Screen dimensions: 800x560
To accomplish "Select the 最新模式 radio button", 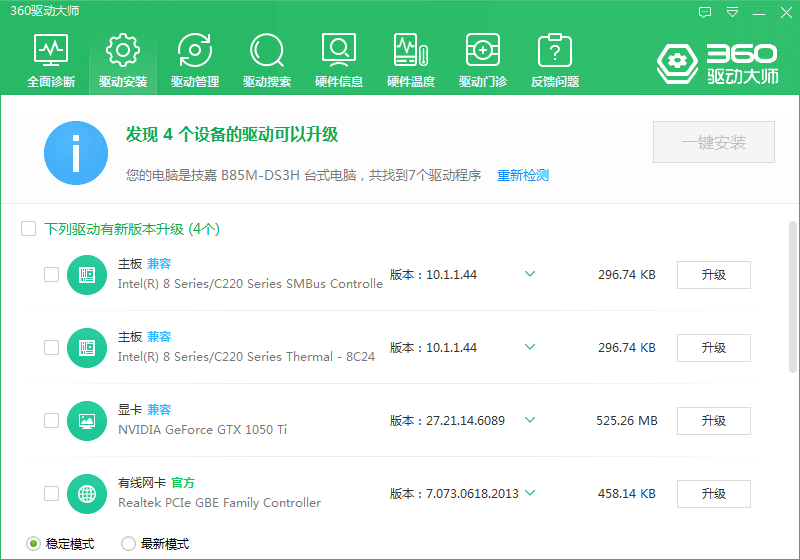I will click(x=128, y=544).
